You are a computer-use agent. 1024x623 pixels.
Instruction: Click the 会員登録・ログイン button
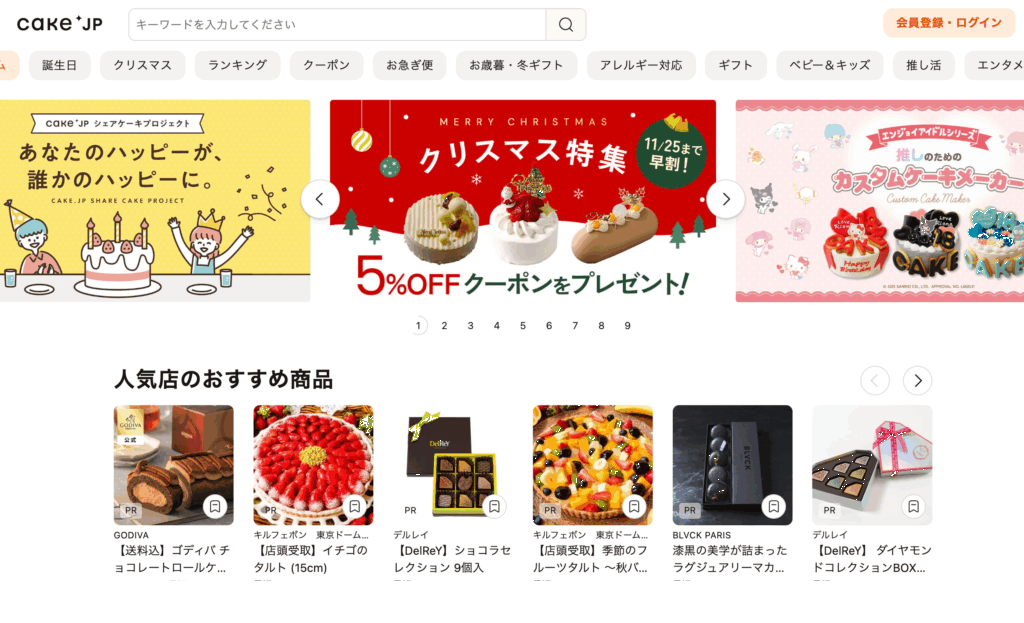(x=948, y=23)
